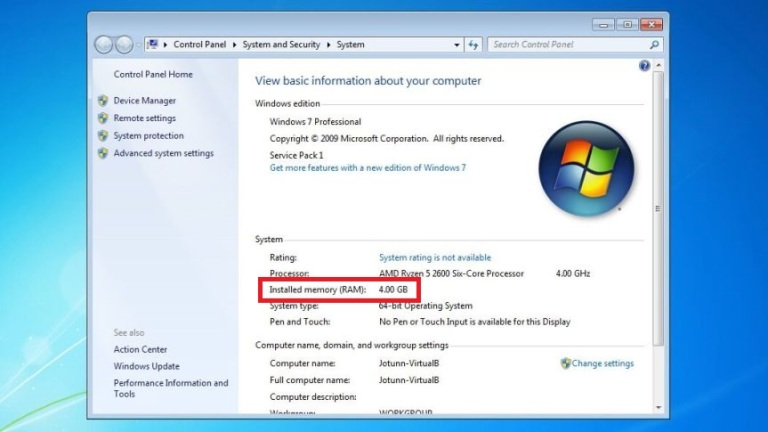768x432 pixels.
Task: Minimize the System window
Action: 603,24
